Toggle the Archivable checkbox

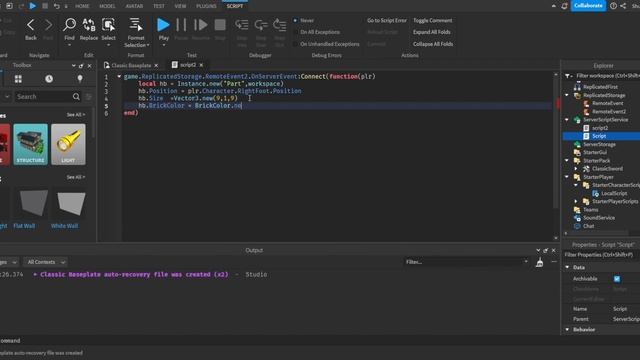(617, 279)
